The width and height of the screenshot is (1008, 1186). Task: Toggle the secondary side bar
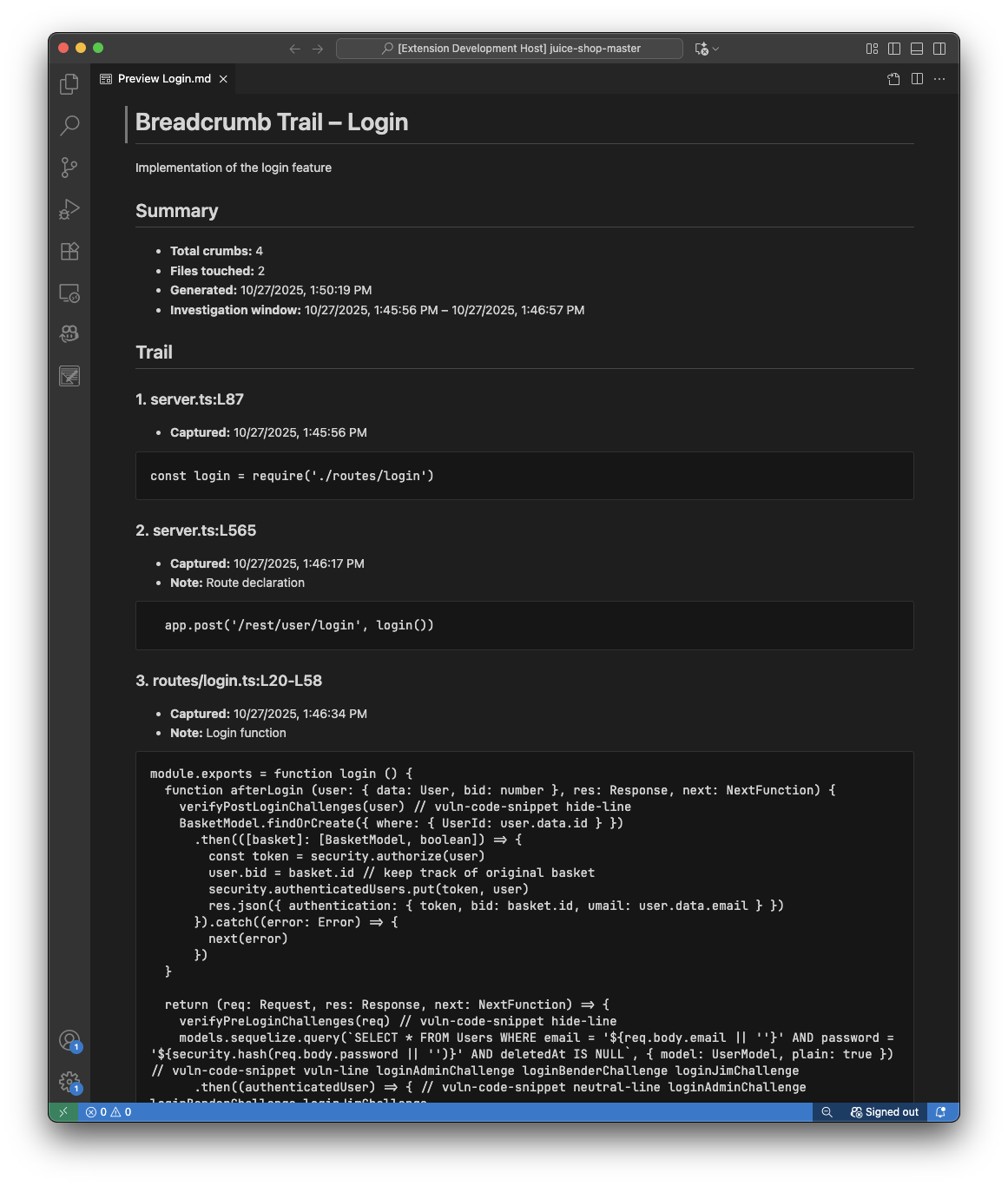click(938, 49)
